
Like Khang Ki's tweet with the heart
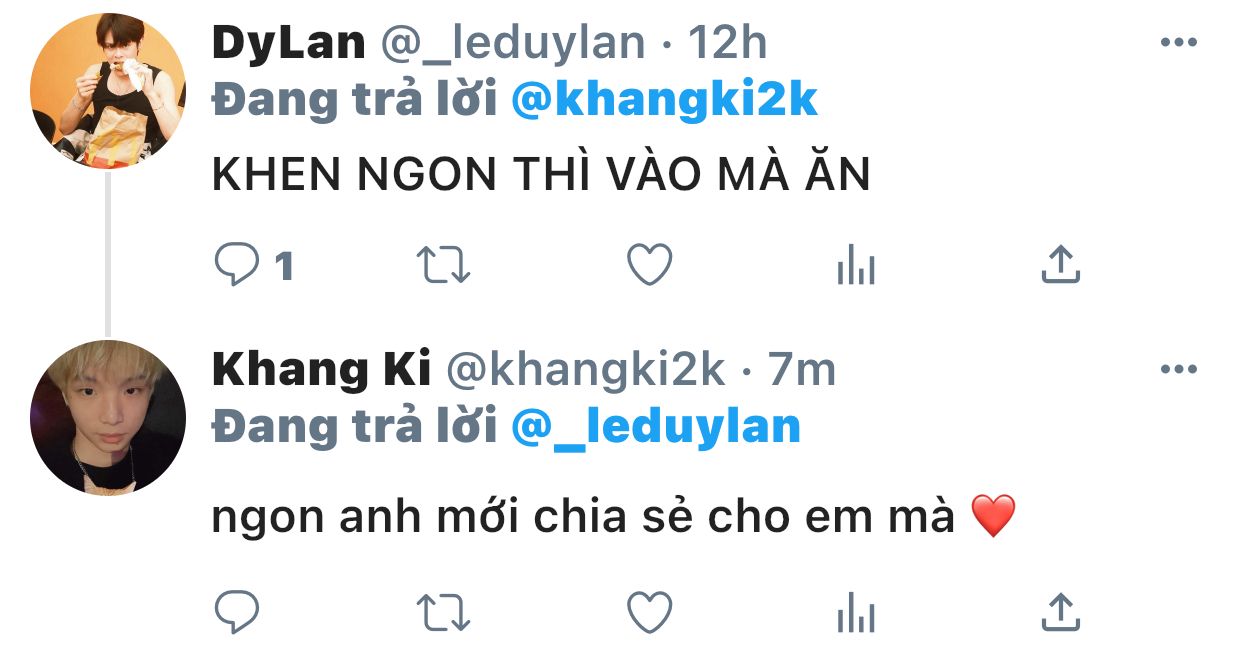[x=649, y=611]
